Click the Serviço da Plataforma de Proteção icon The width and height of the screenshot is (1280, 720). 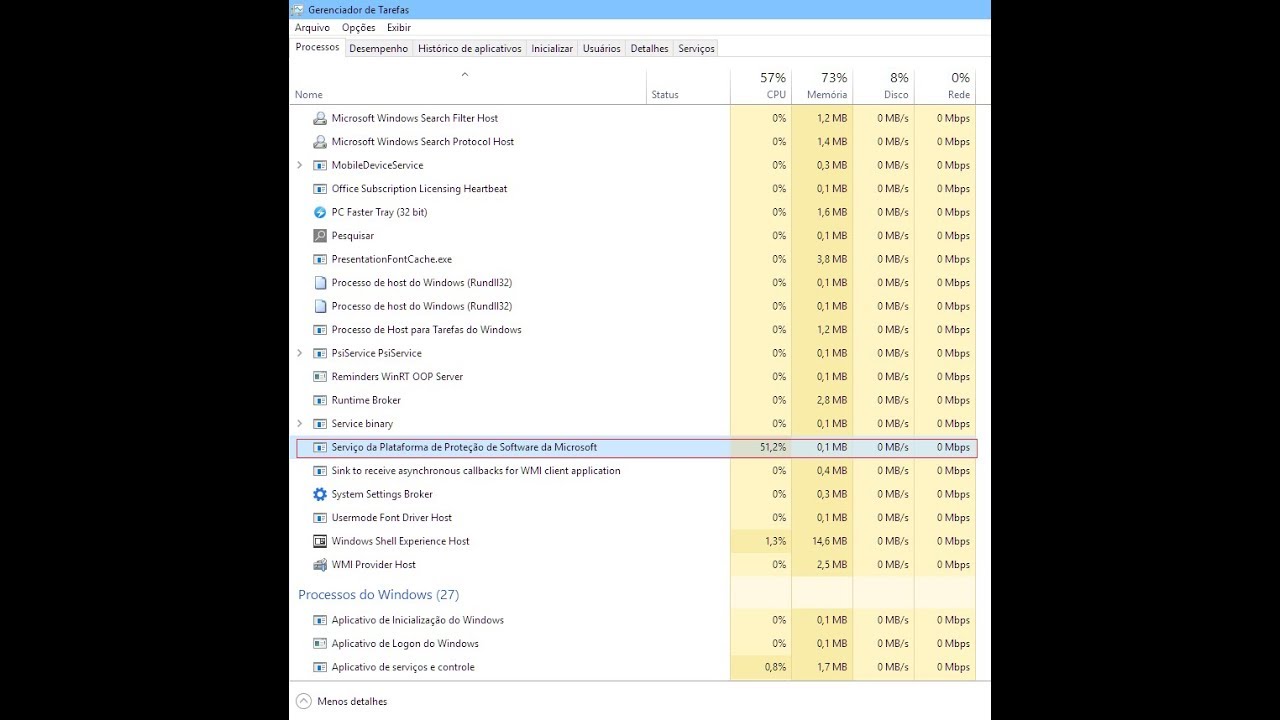(320, 447)
